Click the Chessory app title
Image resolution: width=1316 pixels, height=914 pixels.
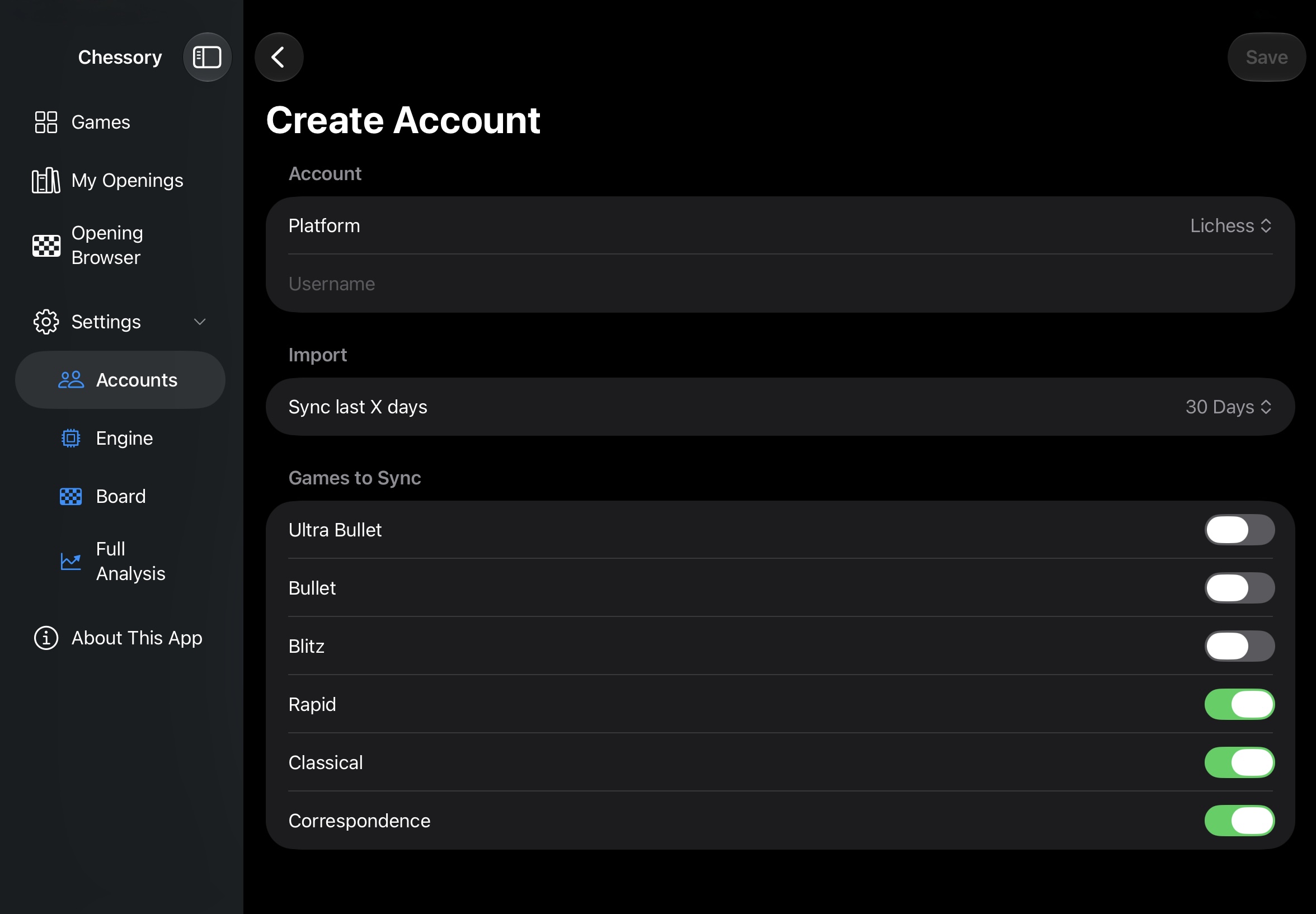(x=120, y=57)
